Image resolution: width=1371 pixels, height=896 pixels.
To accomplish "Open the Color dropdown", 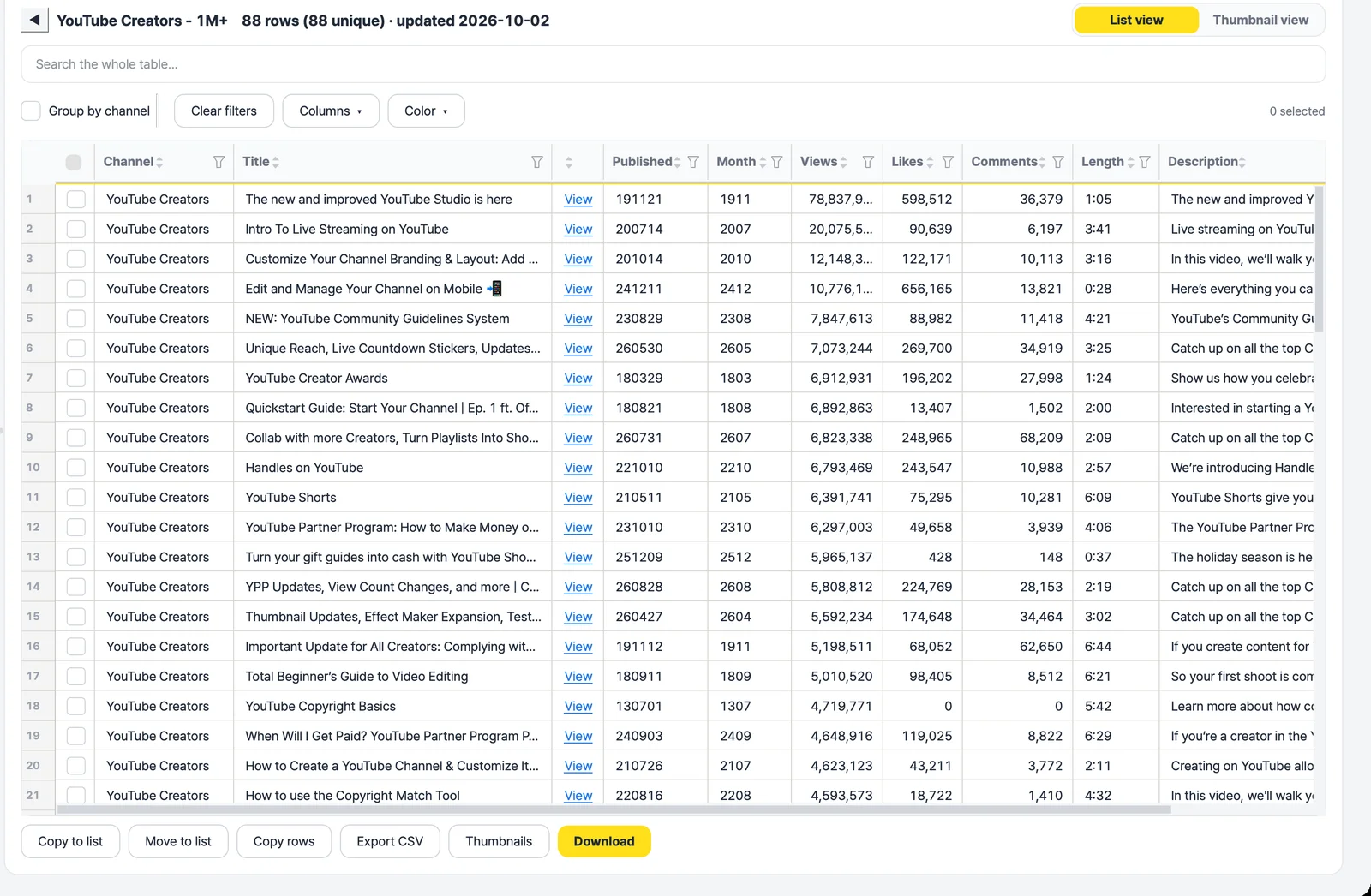I will (x=426, y=111).
